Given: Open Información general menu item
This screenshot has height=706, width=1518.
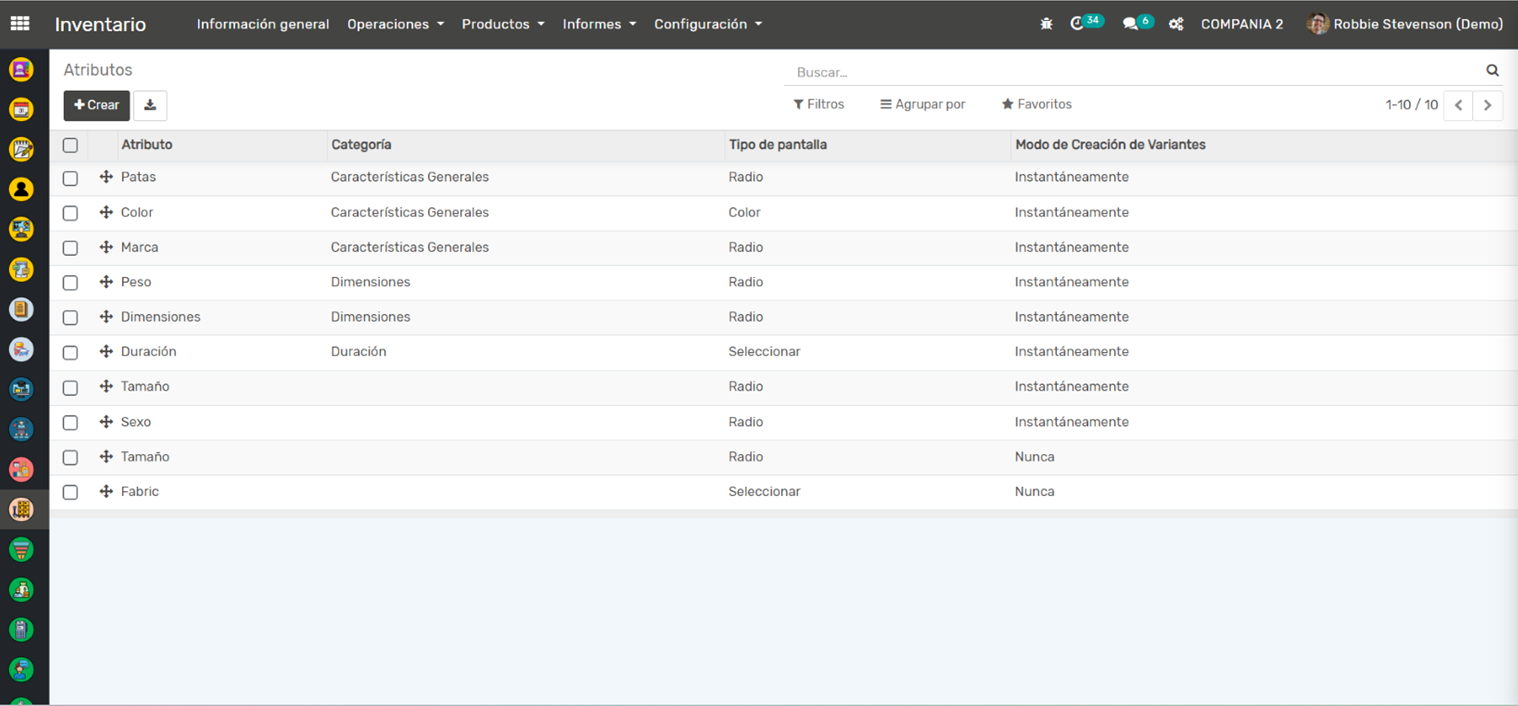Looking at the screenshot, I should coord(263,24).
